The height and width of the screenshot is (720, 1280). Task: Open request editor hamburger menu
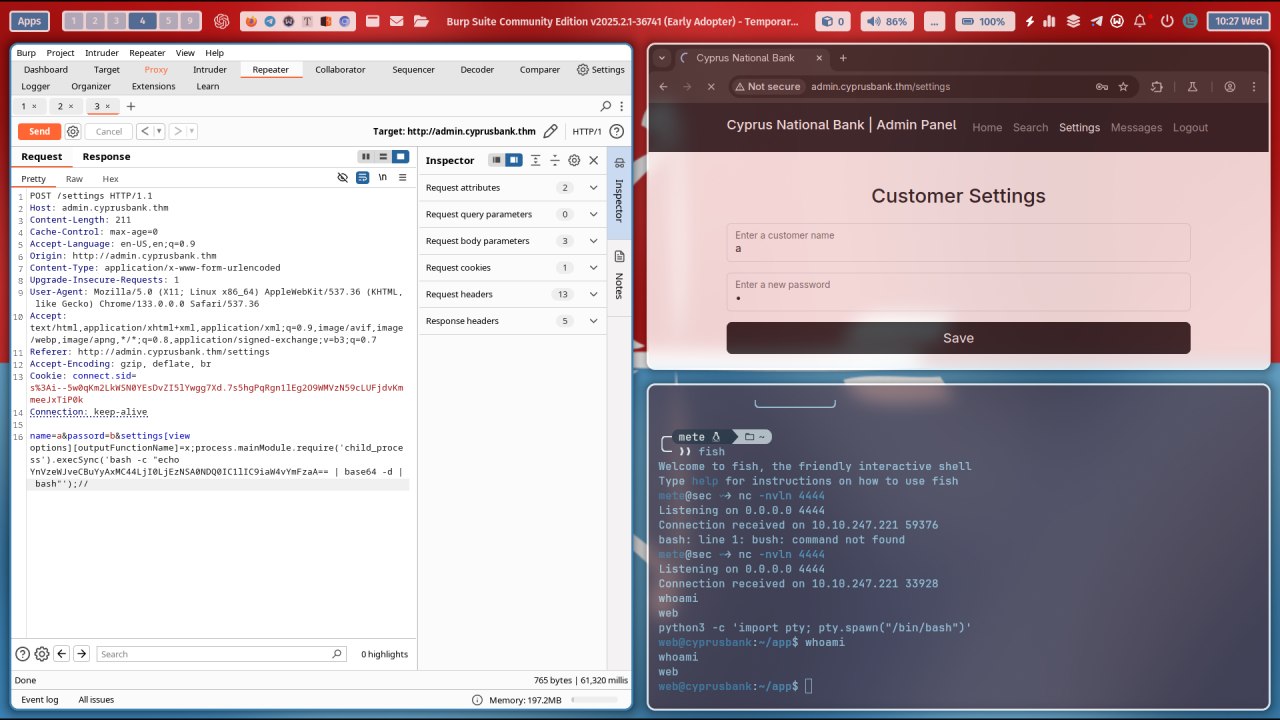click(x=402, y=177)
